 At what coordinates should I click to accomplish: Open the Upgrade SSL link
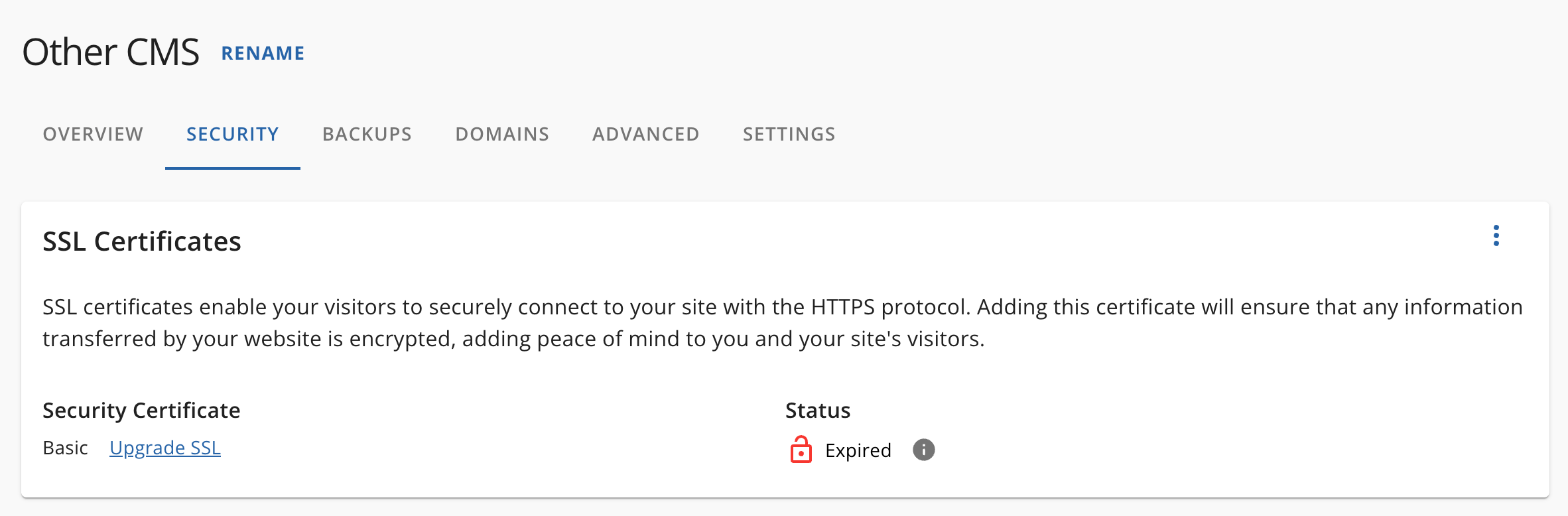[165, 448]
